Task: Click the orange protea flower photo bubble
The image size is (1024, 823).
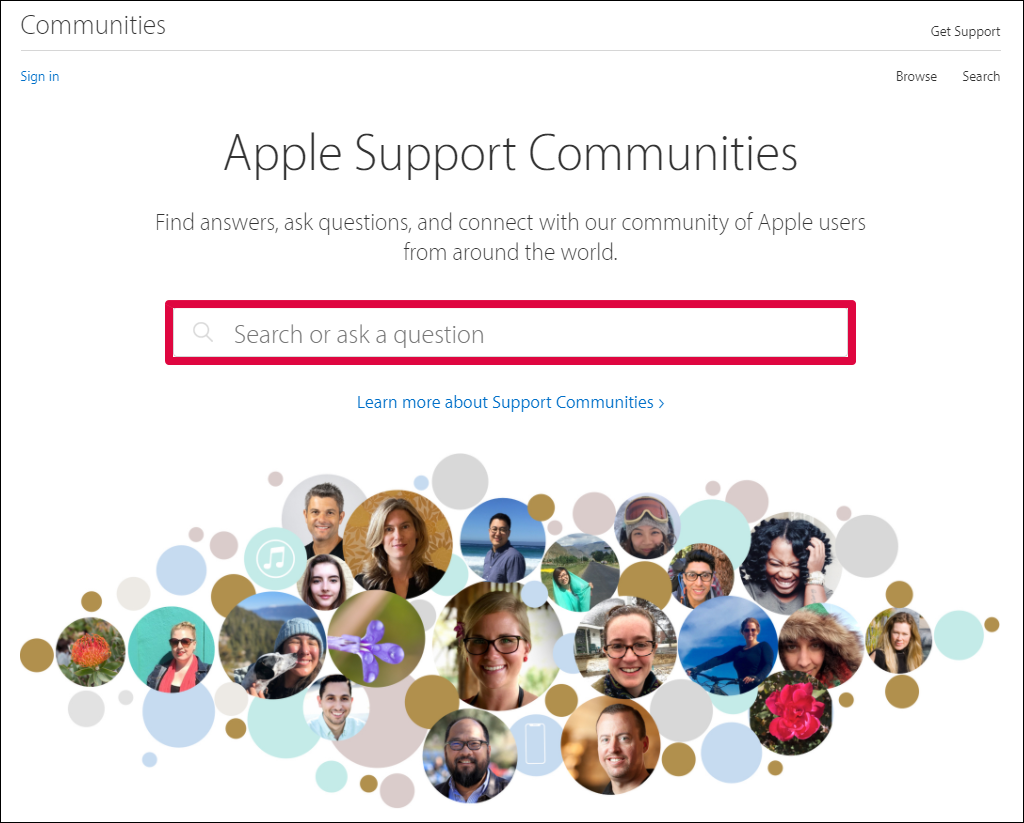Action: 90,652
